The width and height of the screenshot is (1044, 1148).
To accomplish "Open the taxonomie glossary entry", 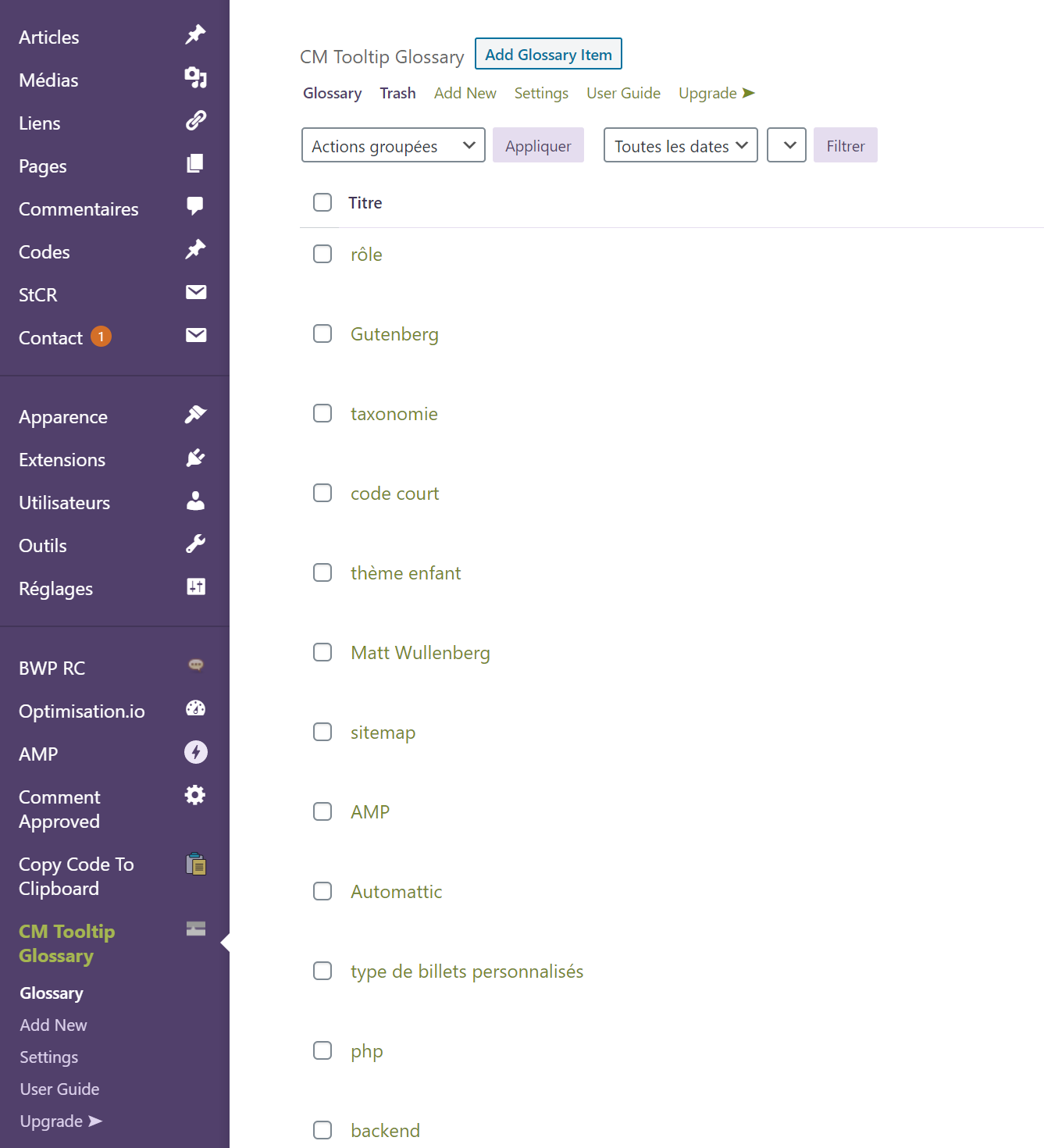I will coord(394,414).
